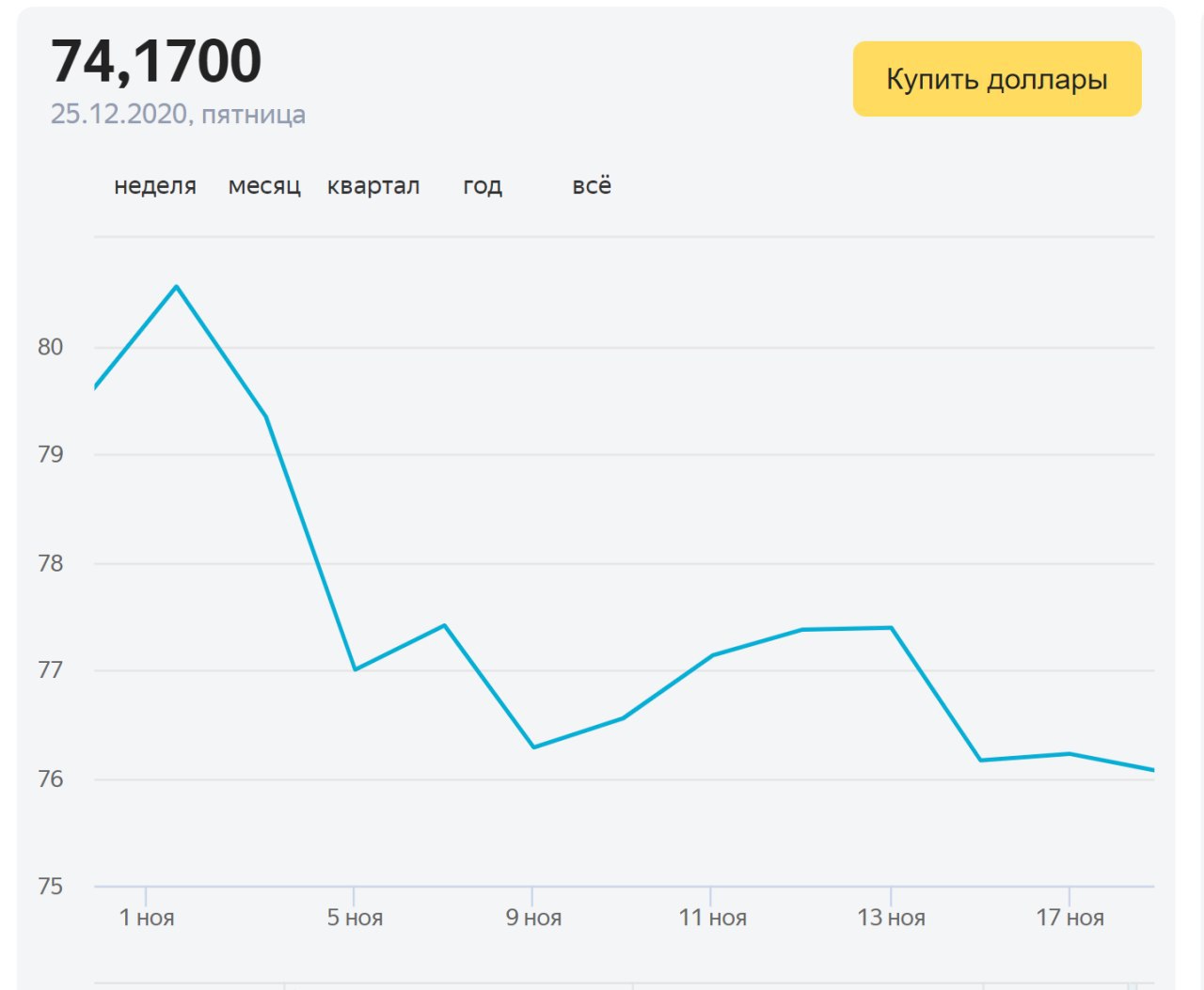Click the "5 ноя" axis label

[x=355, y=918]
